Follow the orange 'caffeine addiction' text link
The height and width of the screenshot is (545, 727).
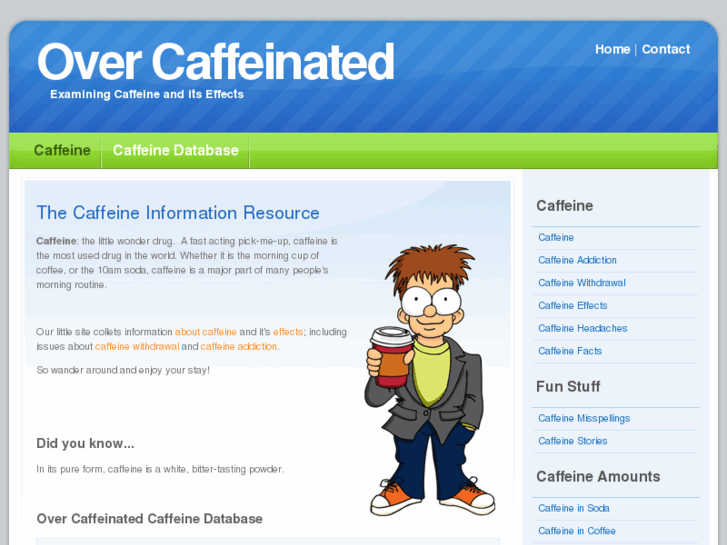tap(238, 346)
